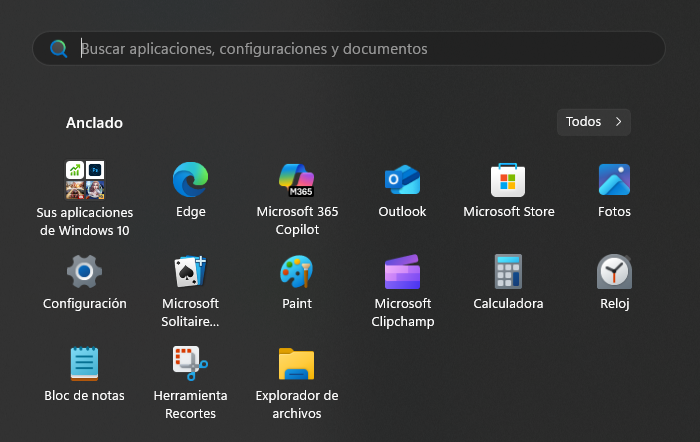Open the Reloj clock app

[x=614, y=271]
